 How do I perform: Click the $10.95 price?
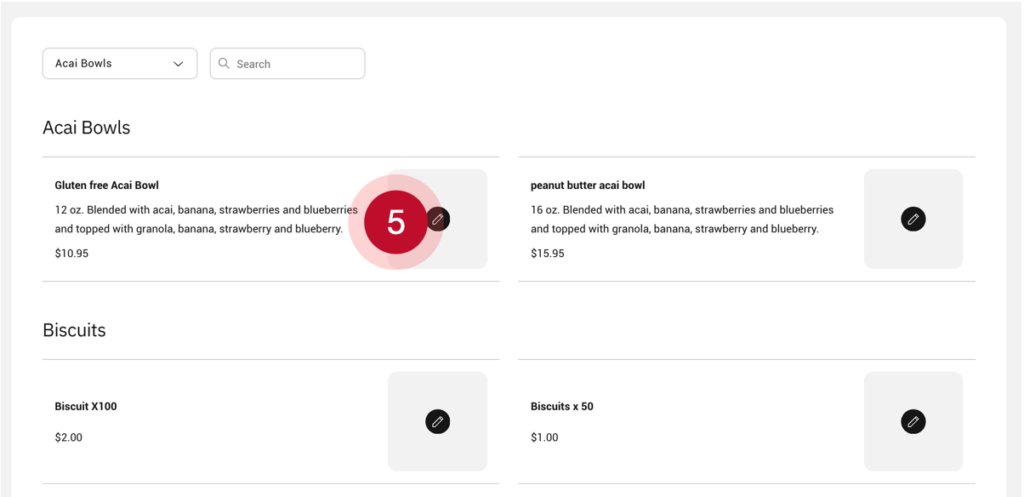[72, 253]
